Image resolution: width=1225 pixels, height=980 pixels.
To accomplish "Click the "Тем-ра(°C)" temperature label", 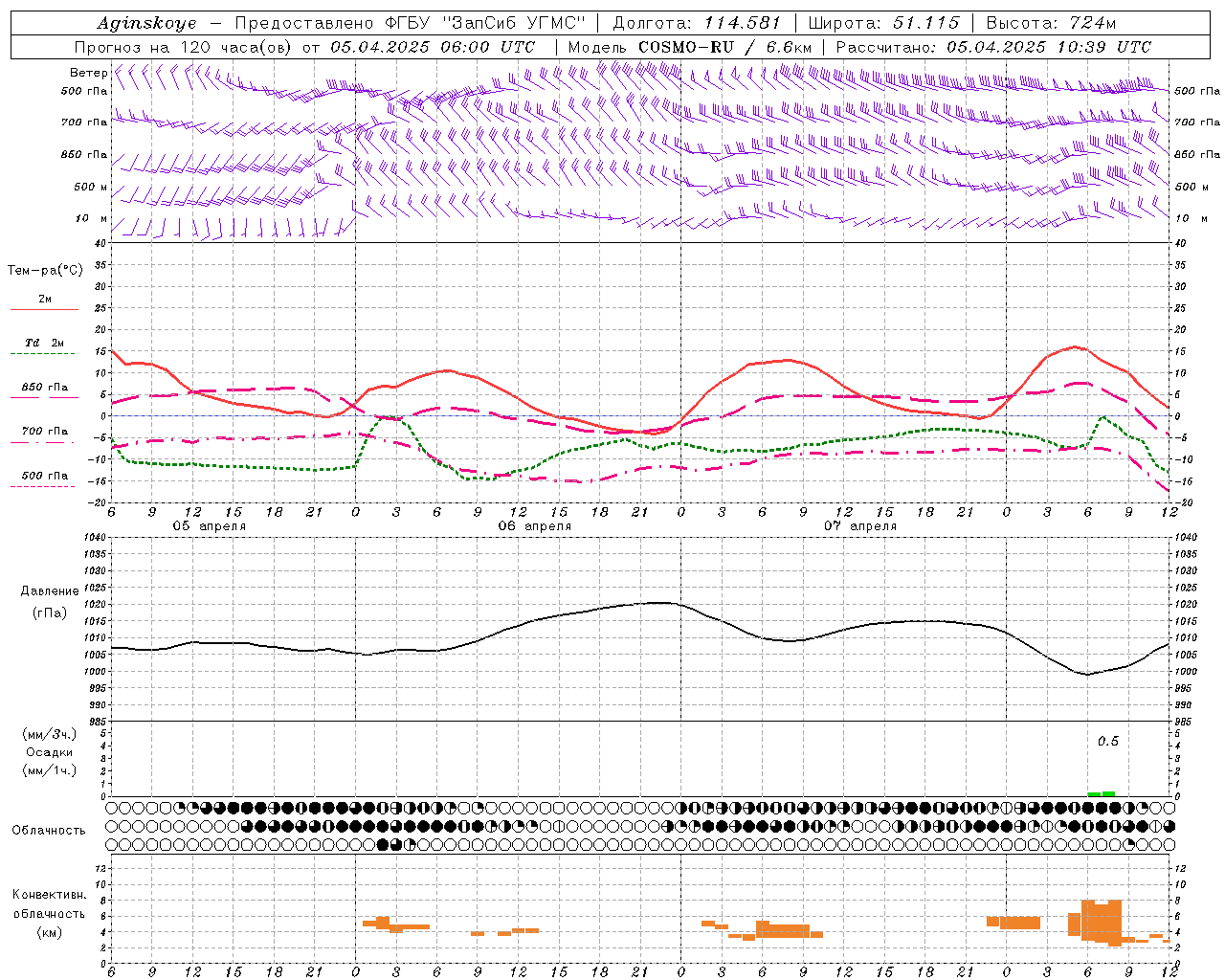I will click(x=45, y=271).
